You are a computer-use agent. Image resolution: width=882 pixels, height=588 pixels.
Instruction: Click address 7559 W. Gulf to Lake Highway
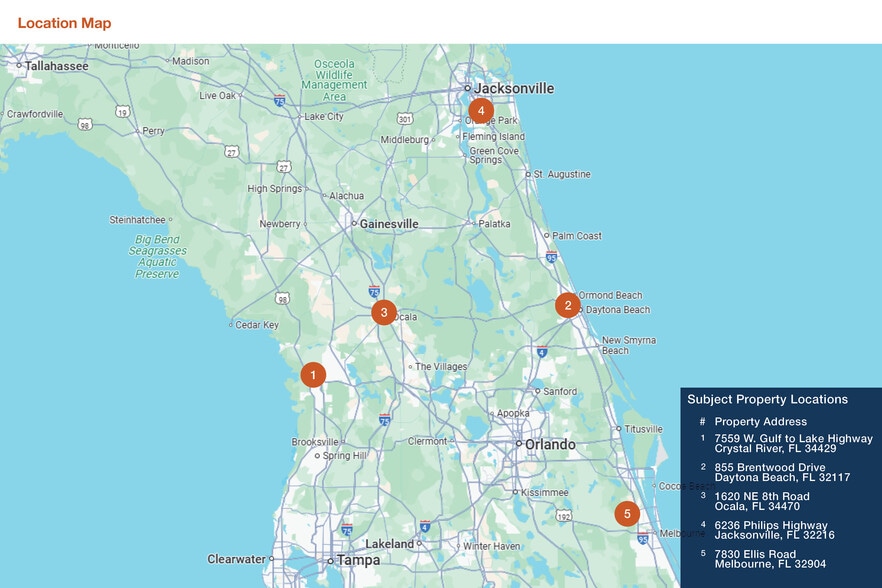pos(793,443)
